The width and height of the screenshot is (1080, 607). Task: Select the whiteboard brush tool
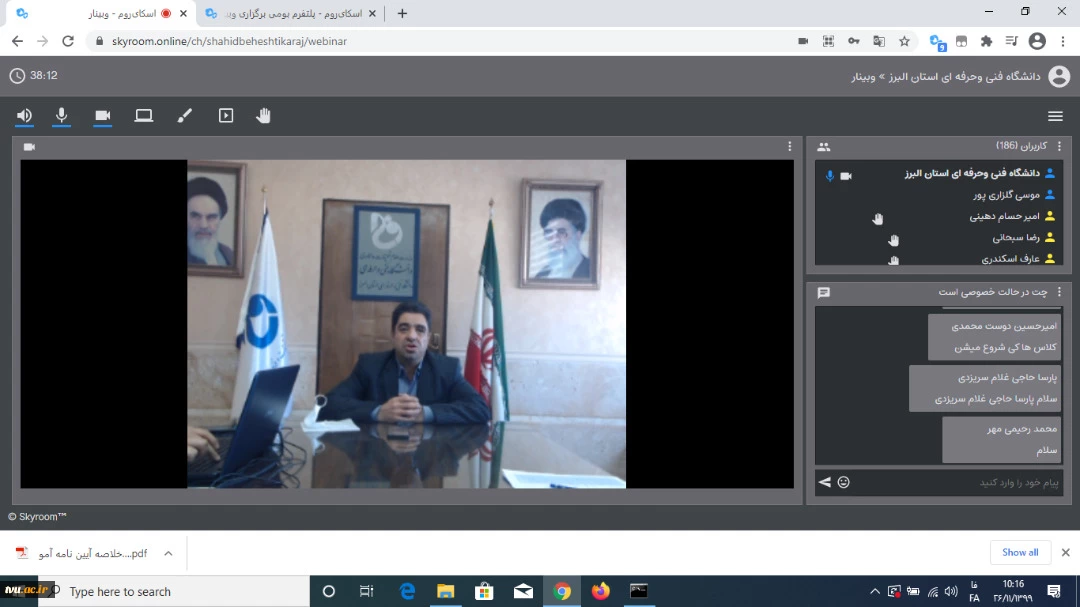(185, 116)
